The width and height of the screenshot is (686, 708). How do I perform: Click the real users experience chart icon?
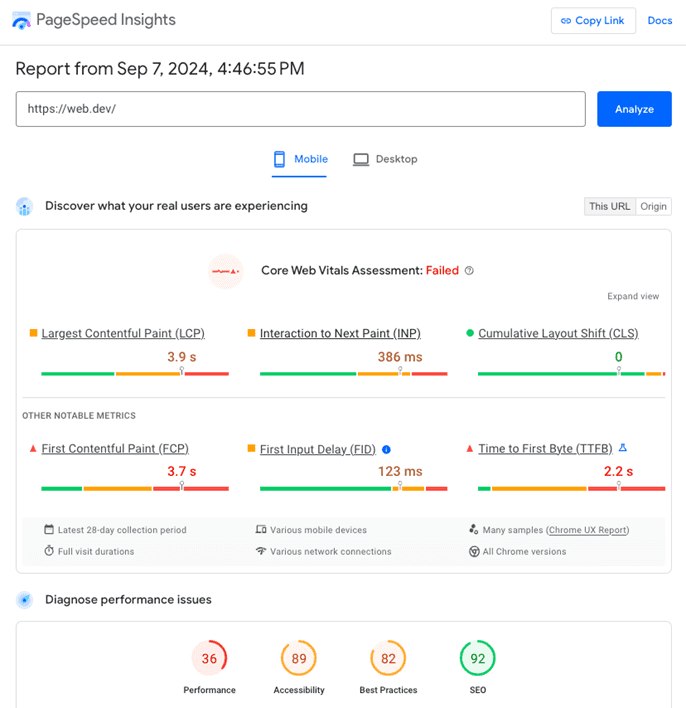(x=24, y=206)
